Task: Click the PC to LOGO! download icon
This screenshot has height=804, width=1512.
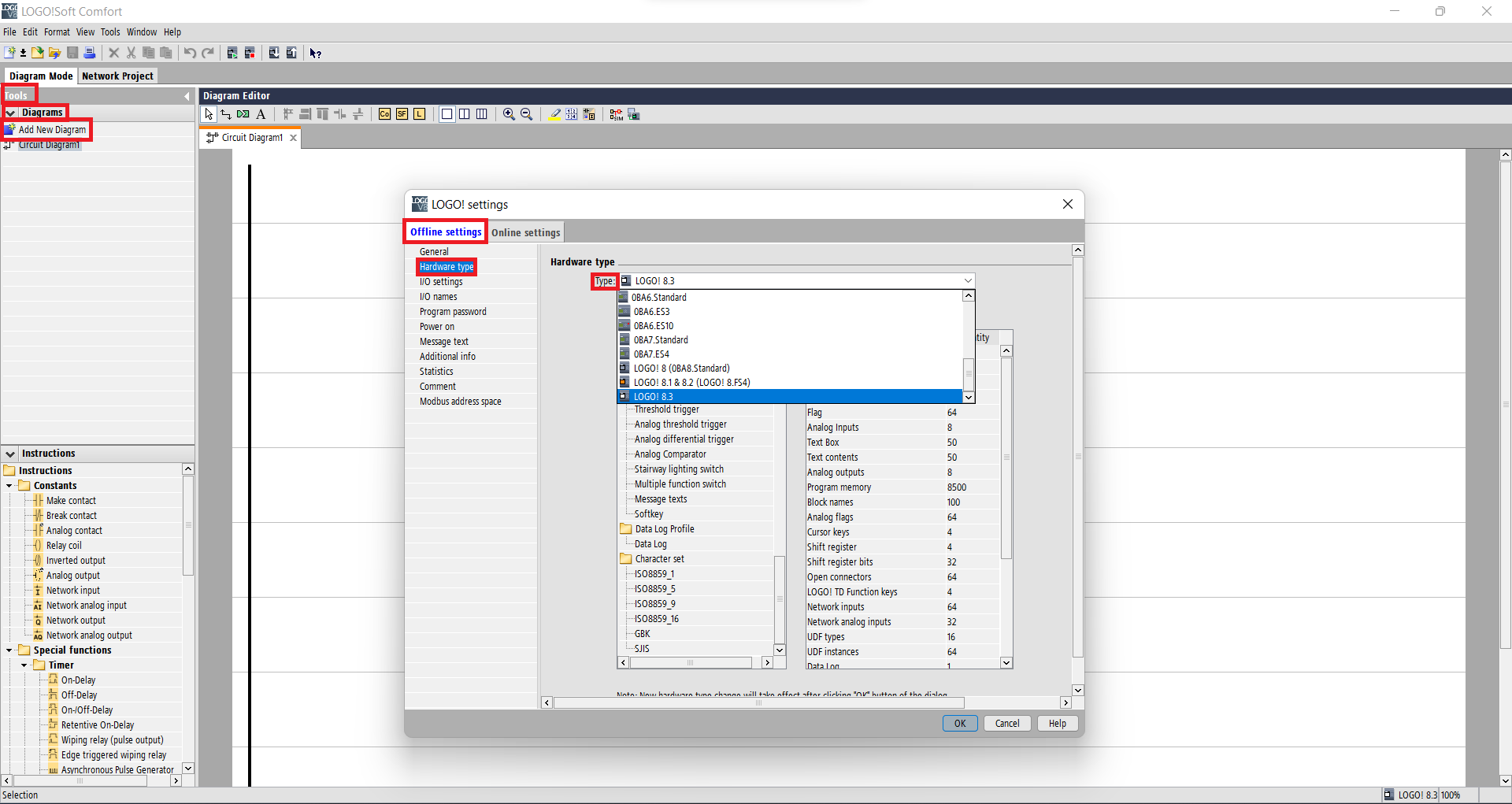Action: [274, 53]
